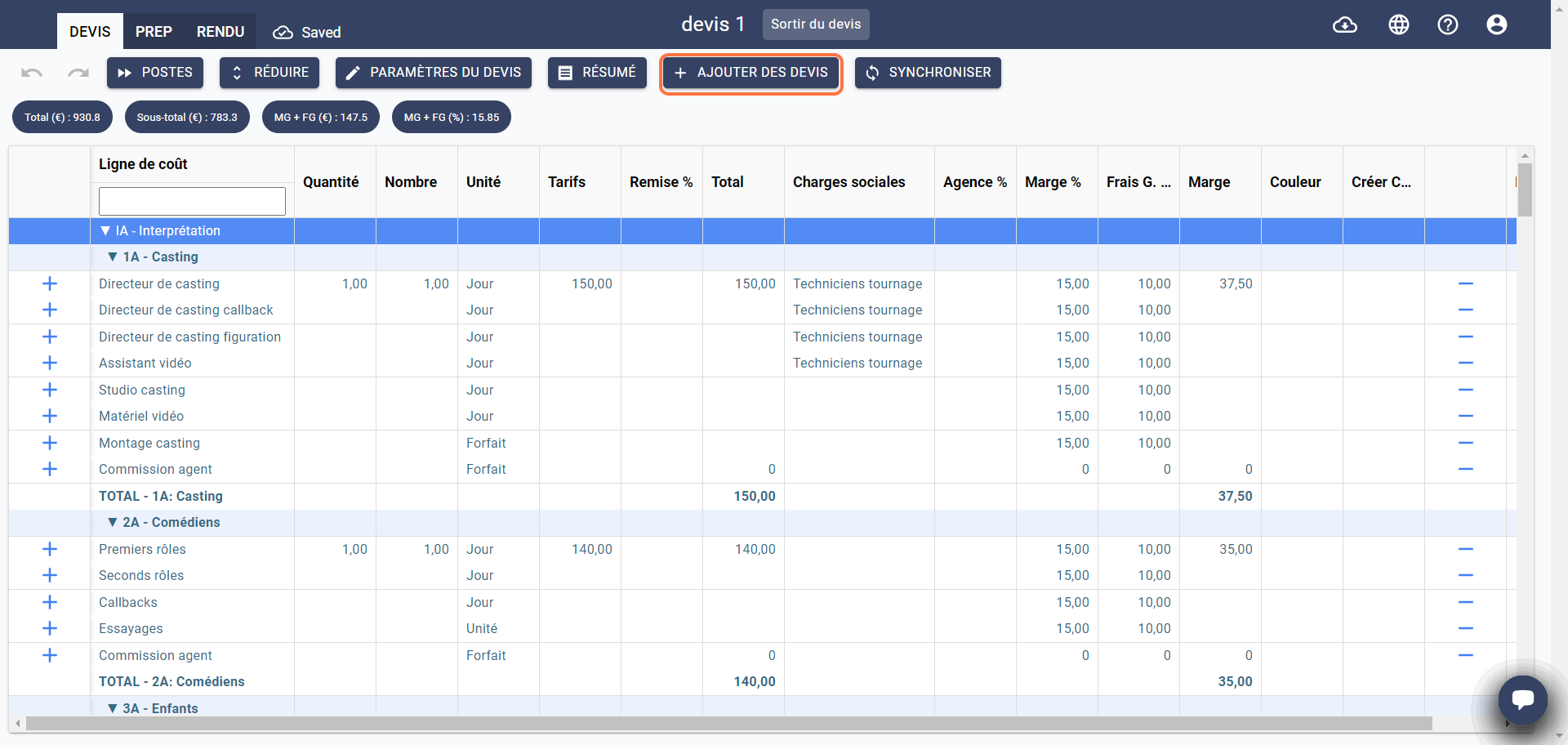1568x745 pixels.
Task: Click the redo arrow icon
Action: (78, 73)
